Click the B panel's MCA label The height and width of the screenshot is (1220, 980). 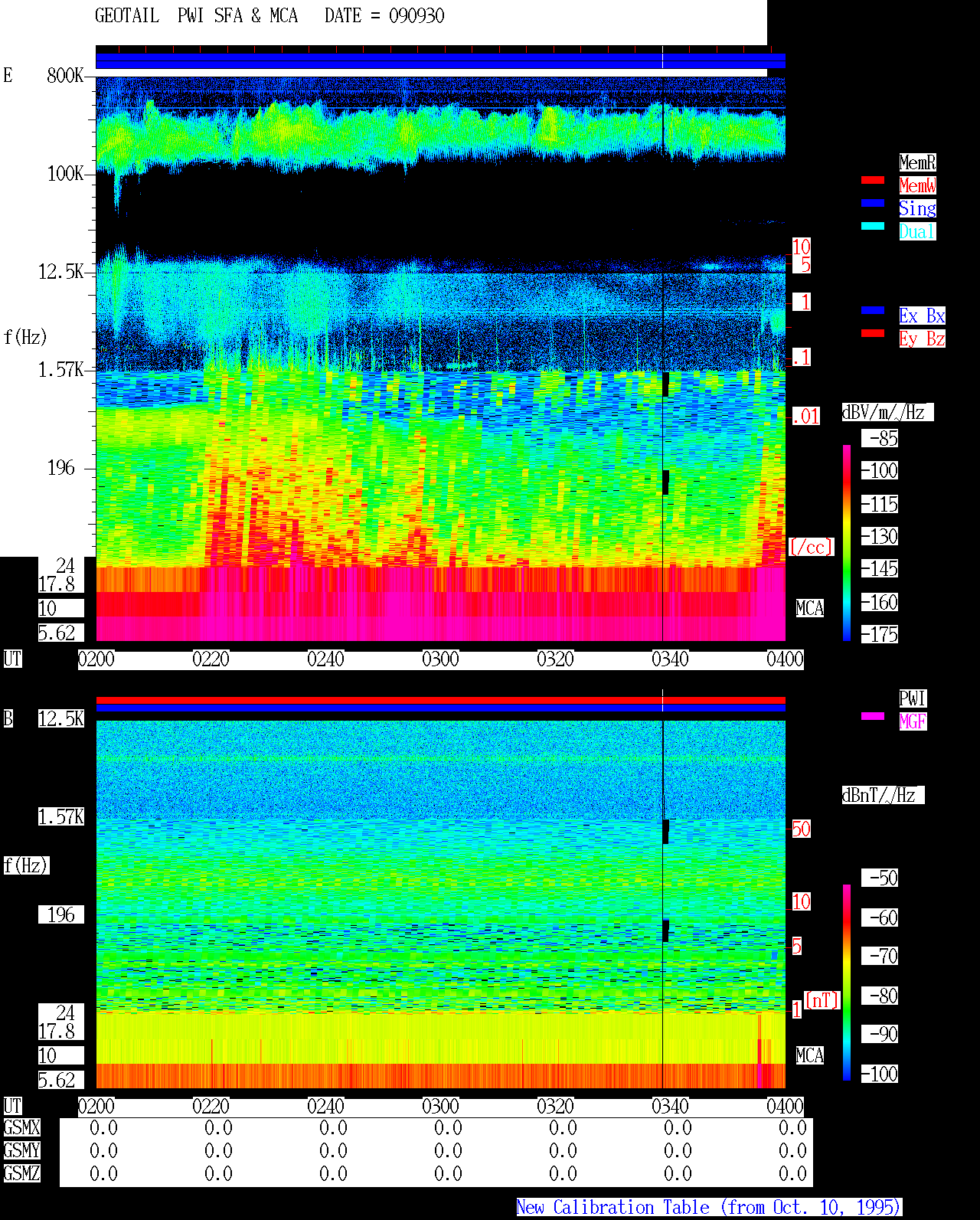810,1055
